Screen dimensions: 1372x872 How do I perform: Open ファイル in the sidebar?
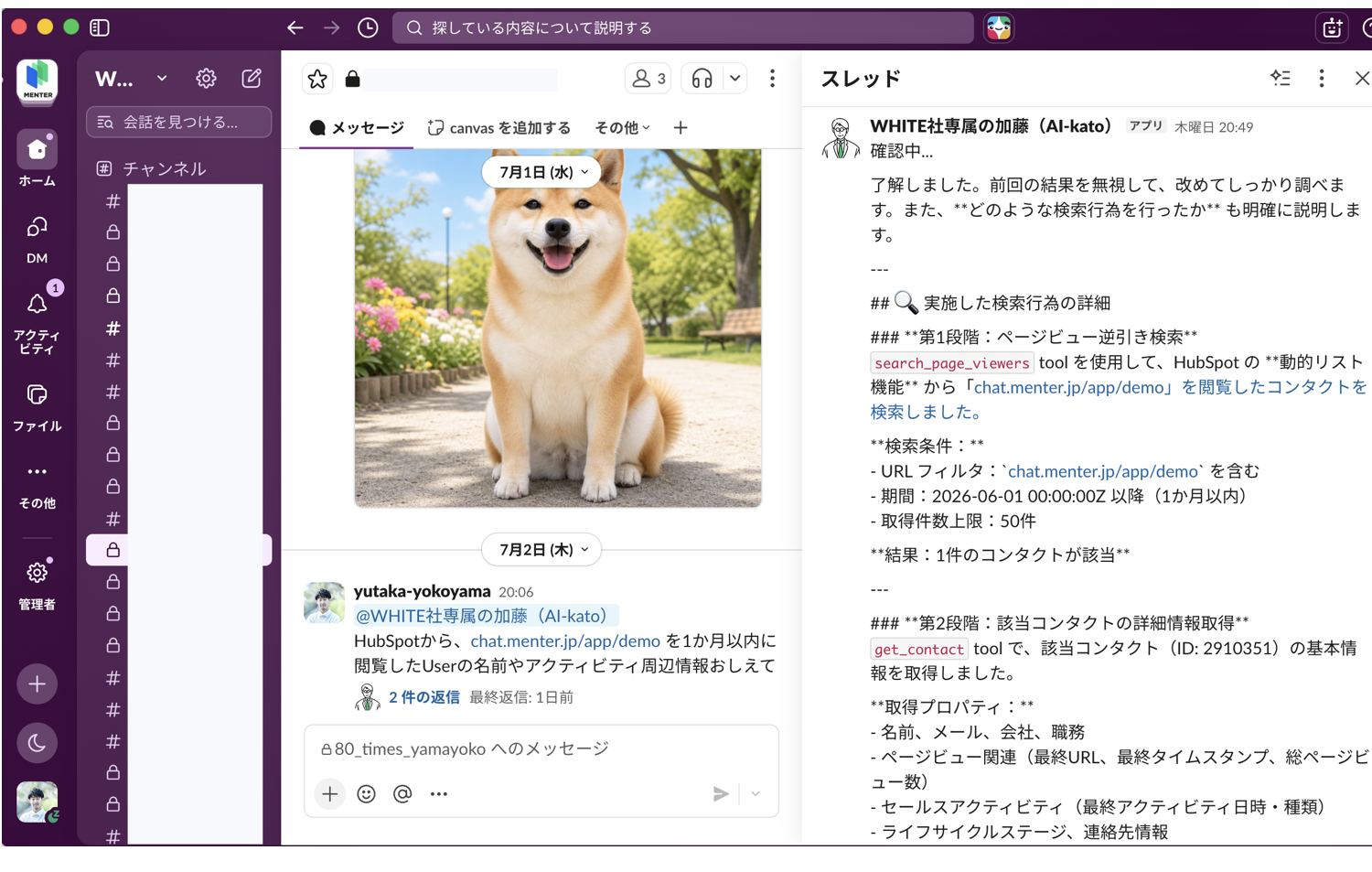point(38,407)
